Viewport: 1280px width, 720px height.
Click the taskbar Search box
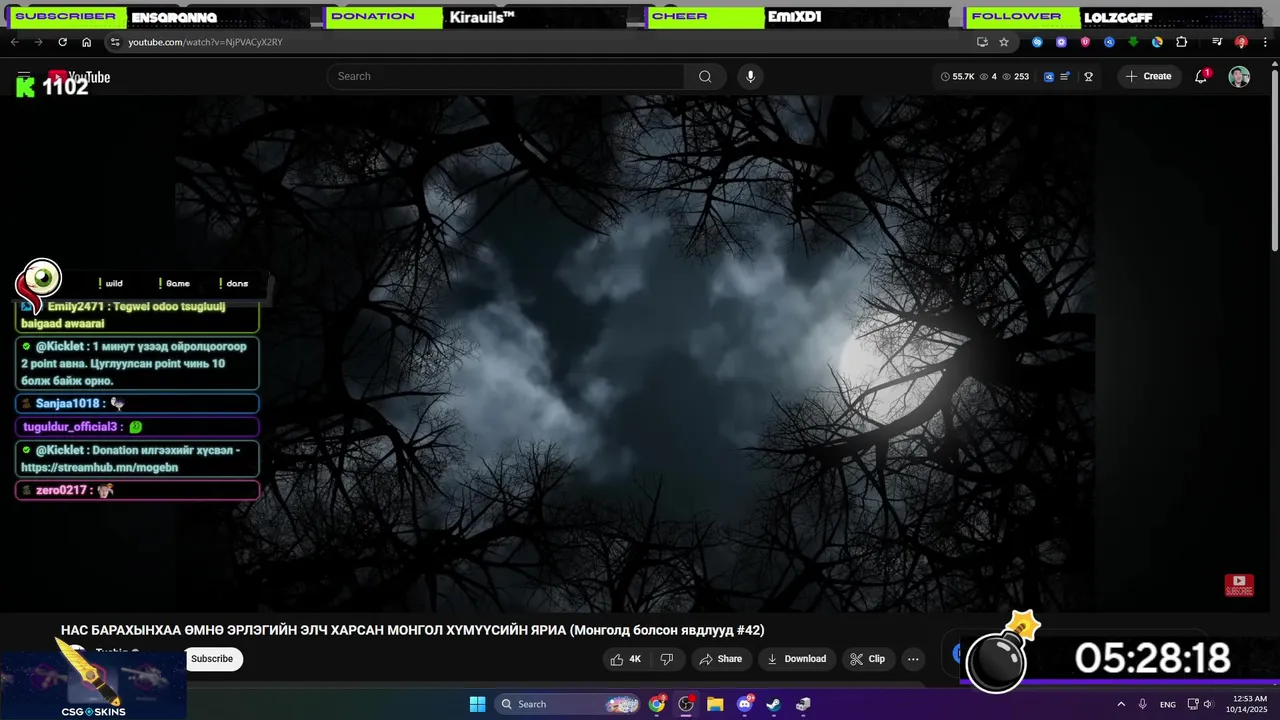(x=568, y=704)
